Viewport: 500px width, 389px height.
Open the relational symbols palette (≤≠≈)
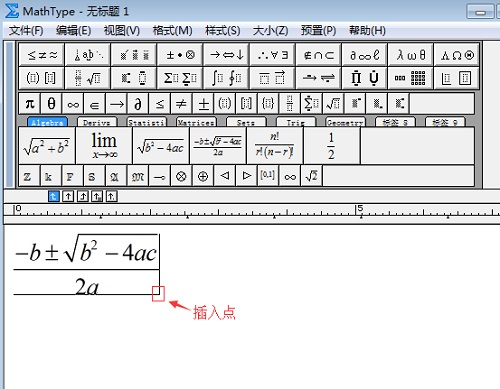coord(42,55)
